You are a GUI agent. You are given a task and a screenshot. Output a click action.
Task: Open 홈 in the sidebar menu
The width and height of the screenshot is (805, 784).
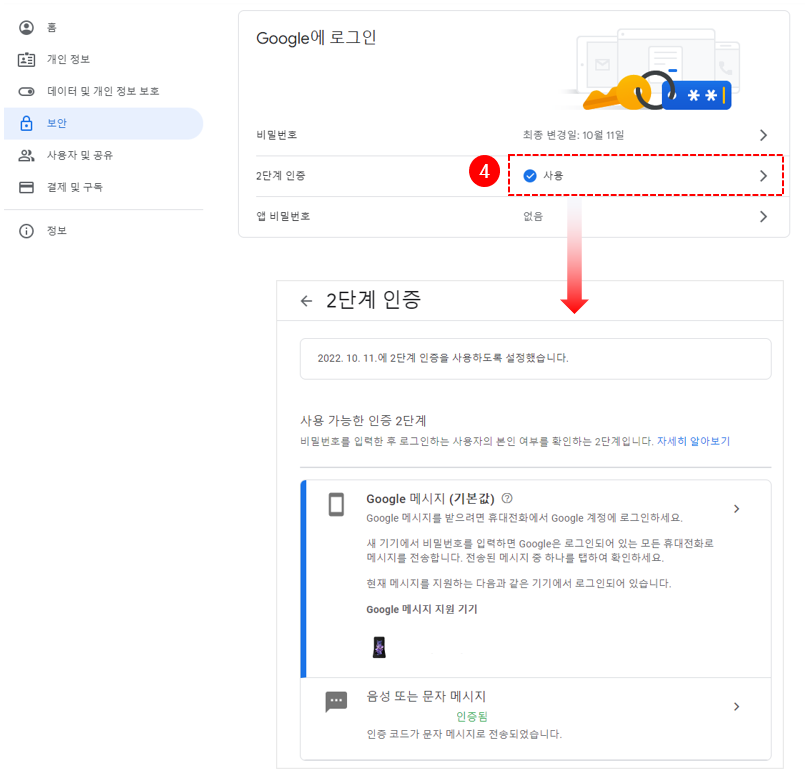click(104, 27)
